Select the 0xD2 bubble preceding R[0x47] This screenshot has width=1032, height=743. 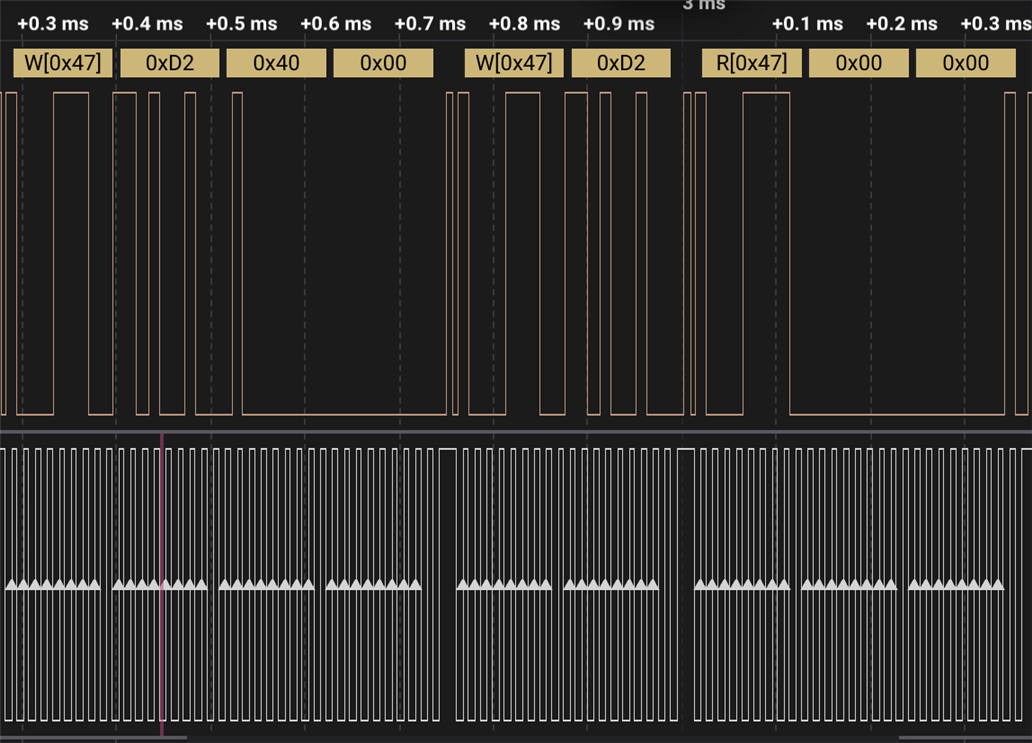click(x=621, y=63)
